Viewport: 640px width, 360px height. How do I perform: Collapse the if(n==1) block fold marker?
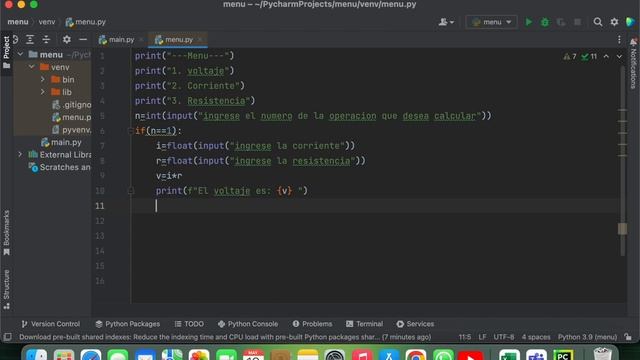click(131, 131)
